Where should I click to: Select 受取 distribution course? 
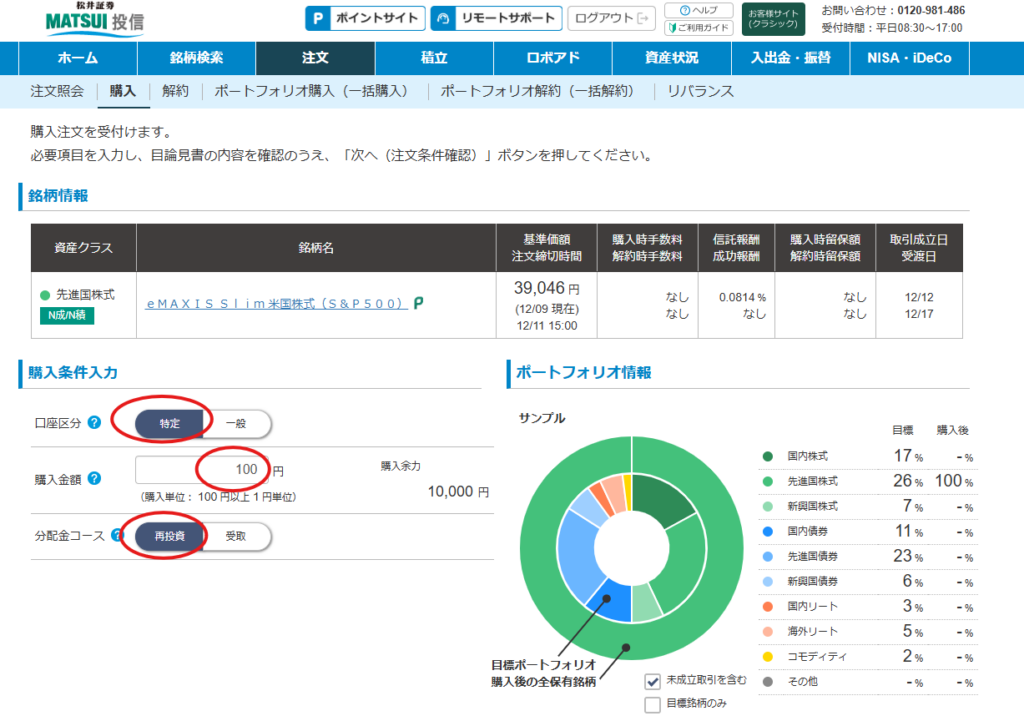click(x=235, y=536)
